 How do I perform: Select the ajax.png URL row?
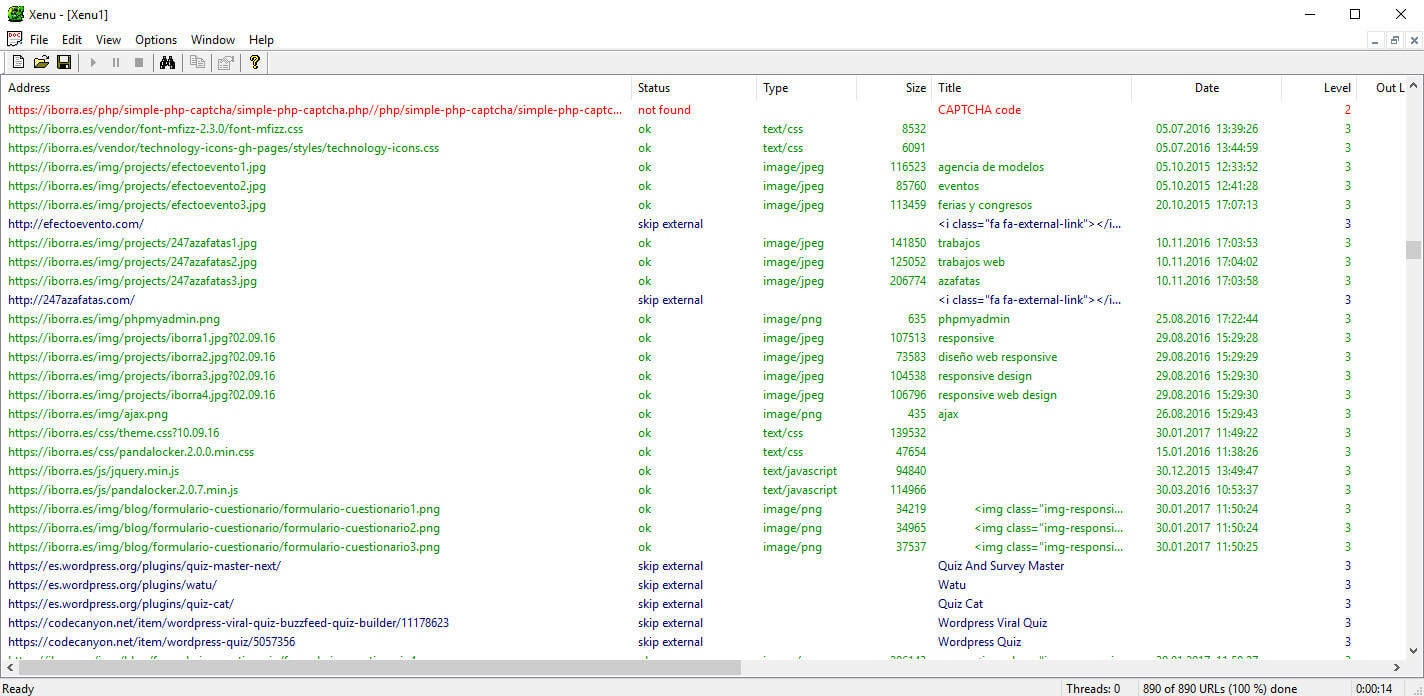88,414
